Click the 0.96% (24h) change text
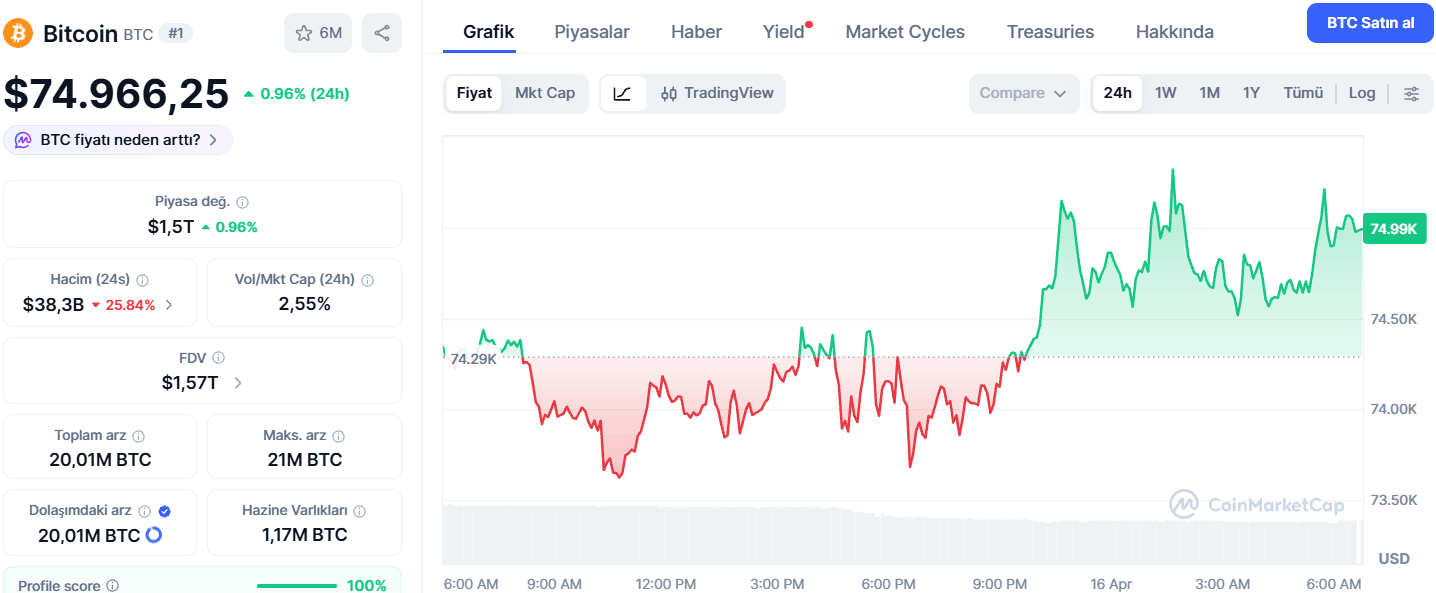The height and width of the screenshot is (593, 1436). [304, 94]
